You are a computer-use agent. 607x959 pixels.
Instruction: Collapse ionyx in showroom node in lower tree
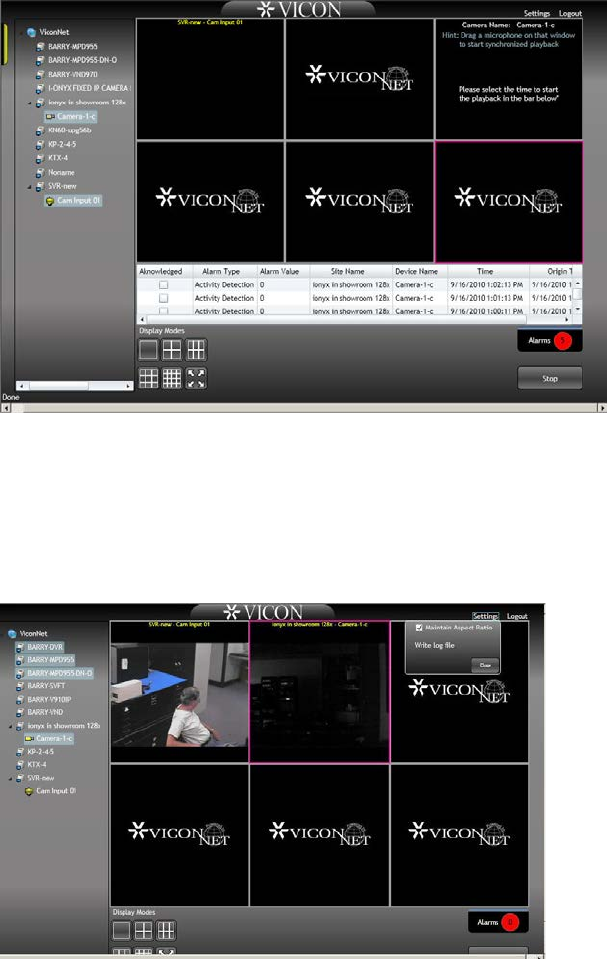tap(10, 726)
